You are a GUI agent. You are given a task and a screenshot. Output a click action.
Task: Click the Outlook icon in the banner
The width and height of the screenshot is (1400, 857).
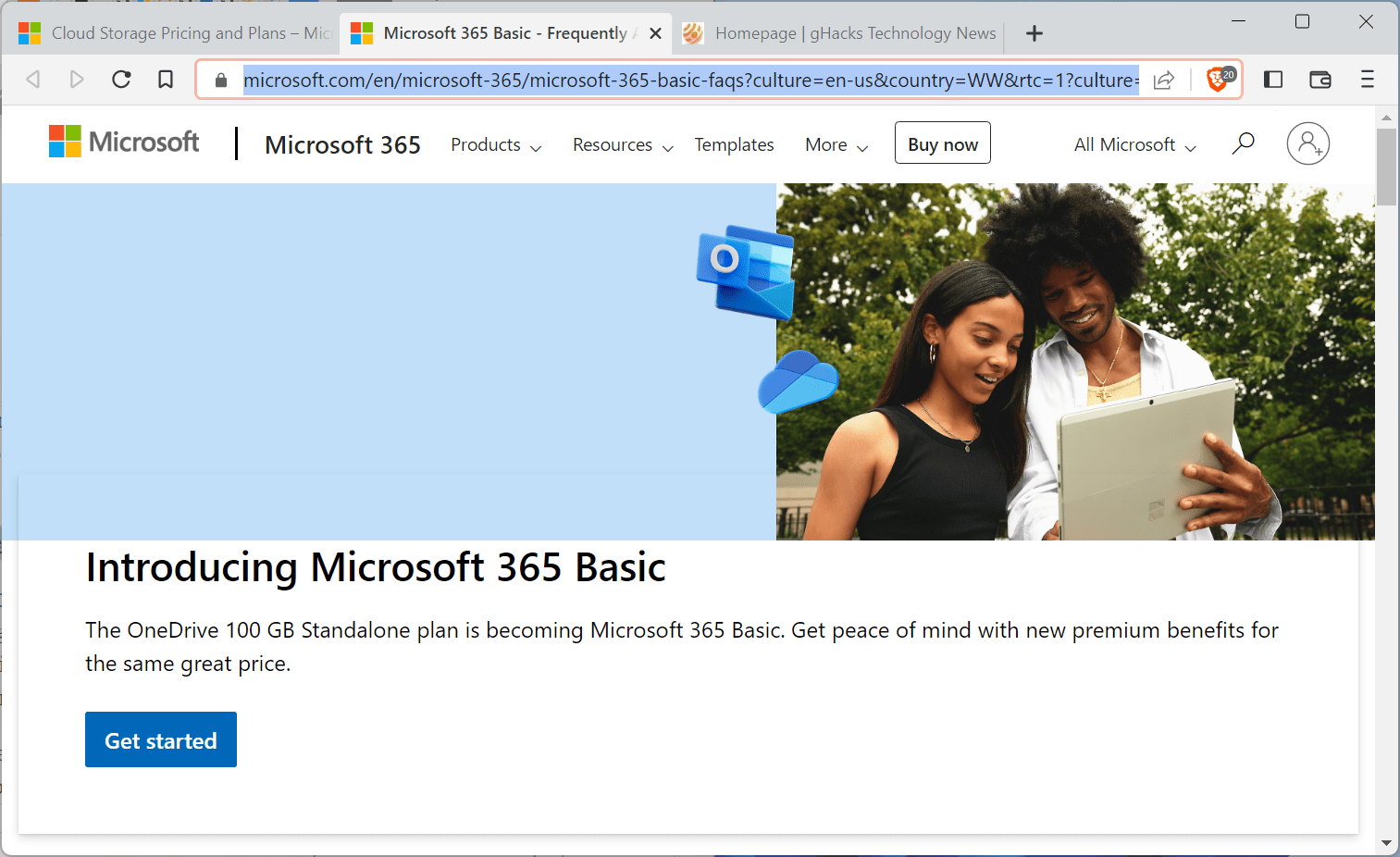[746, 271]
